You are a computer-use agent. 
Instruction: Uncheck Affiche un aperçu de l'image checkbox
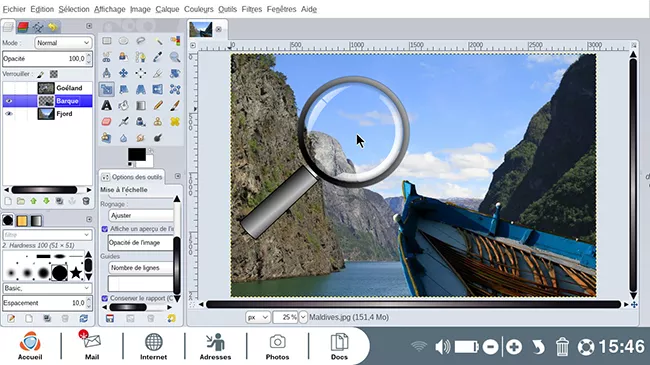tap(104, 229)
